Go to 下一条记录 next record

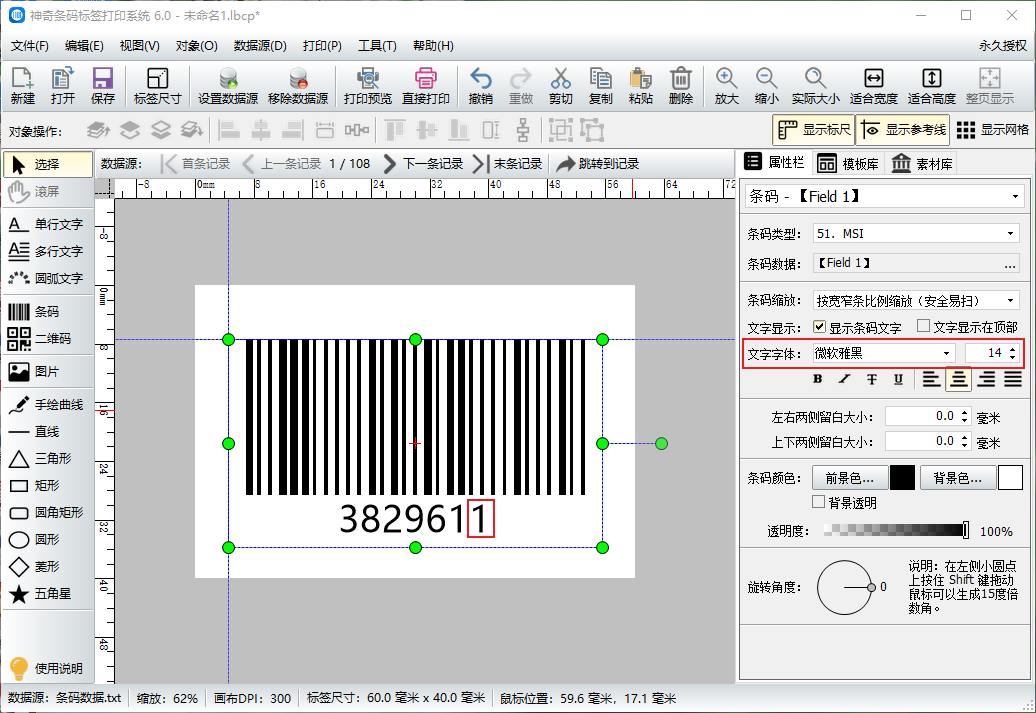coord(423,163)
